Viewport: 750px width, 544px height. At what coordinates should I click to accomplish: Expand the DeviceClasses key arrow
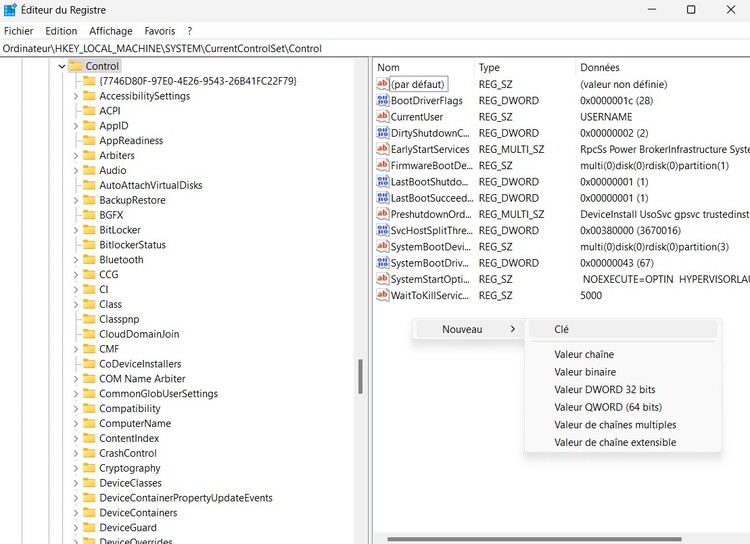click(75, 483)
